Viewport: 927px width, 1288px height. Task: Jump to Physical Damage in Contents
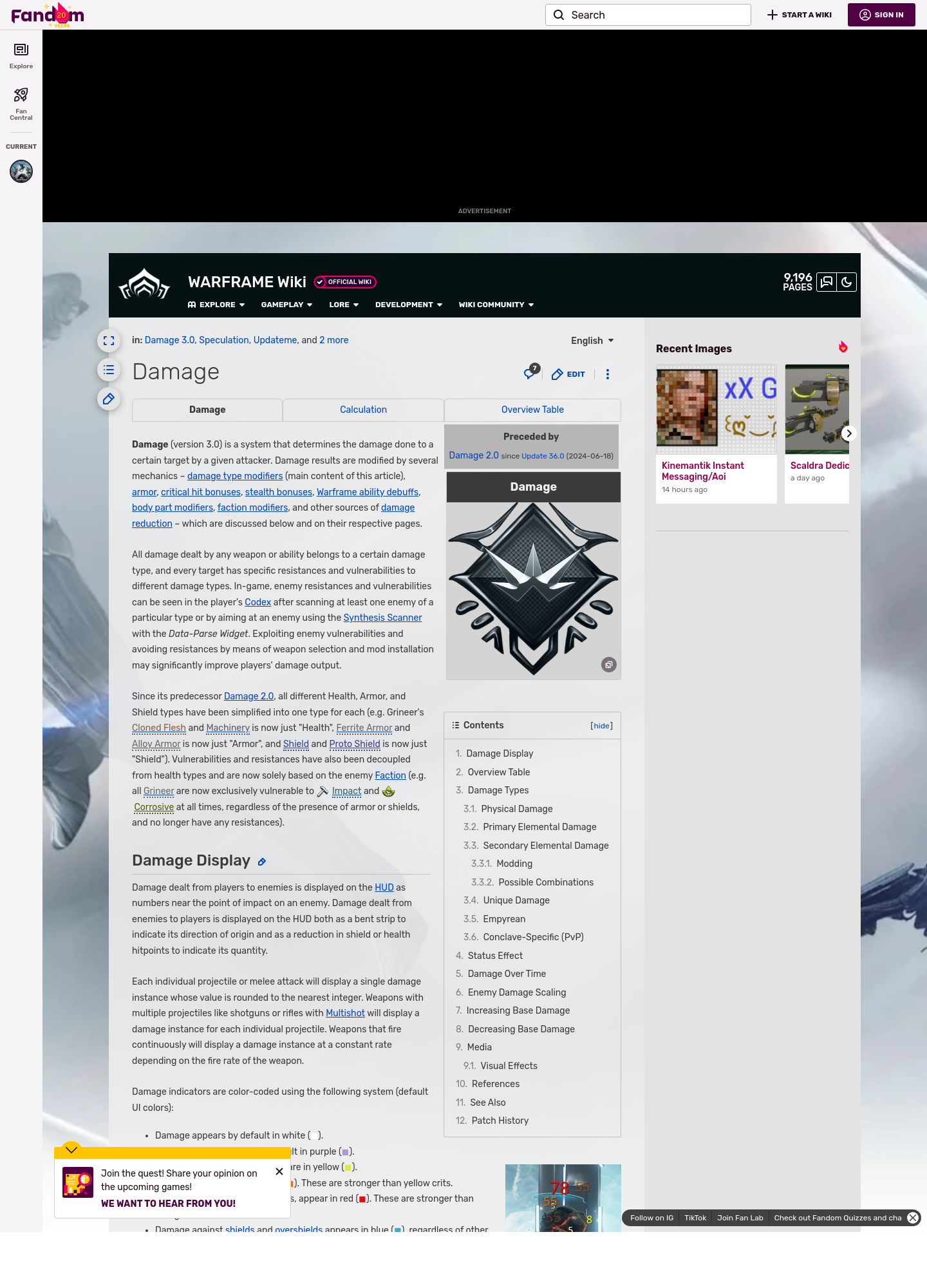[516, 809]
